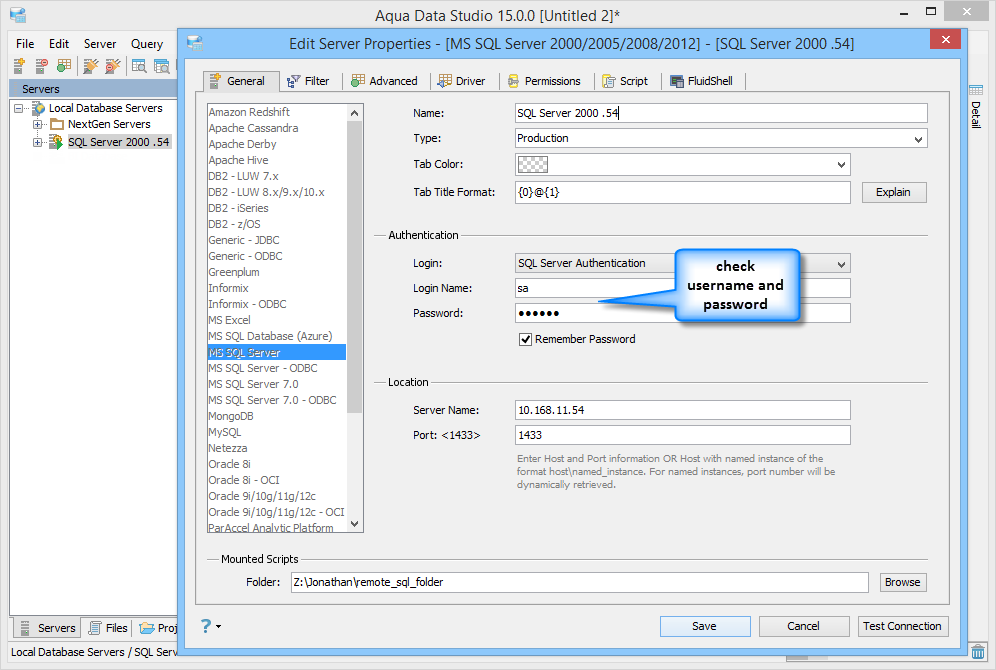Click the dialog icon beside Edit Server Properties
Screen dimensions: 996x670
pyautogui.click(x=195, y=43)
